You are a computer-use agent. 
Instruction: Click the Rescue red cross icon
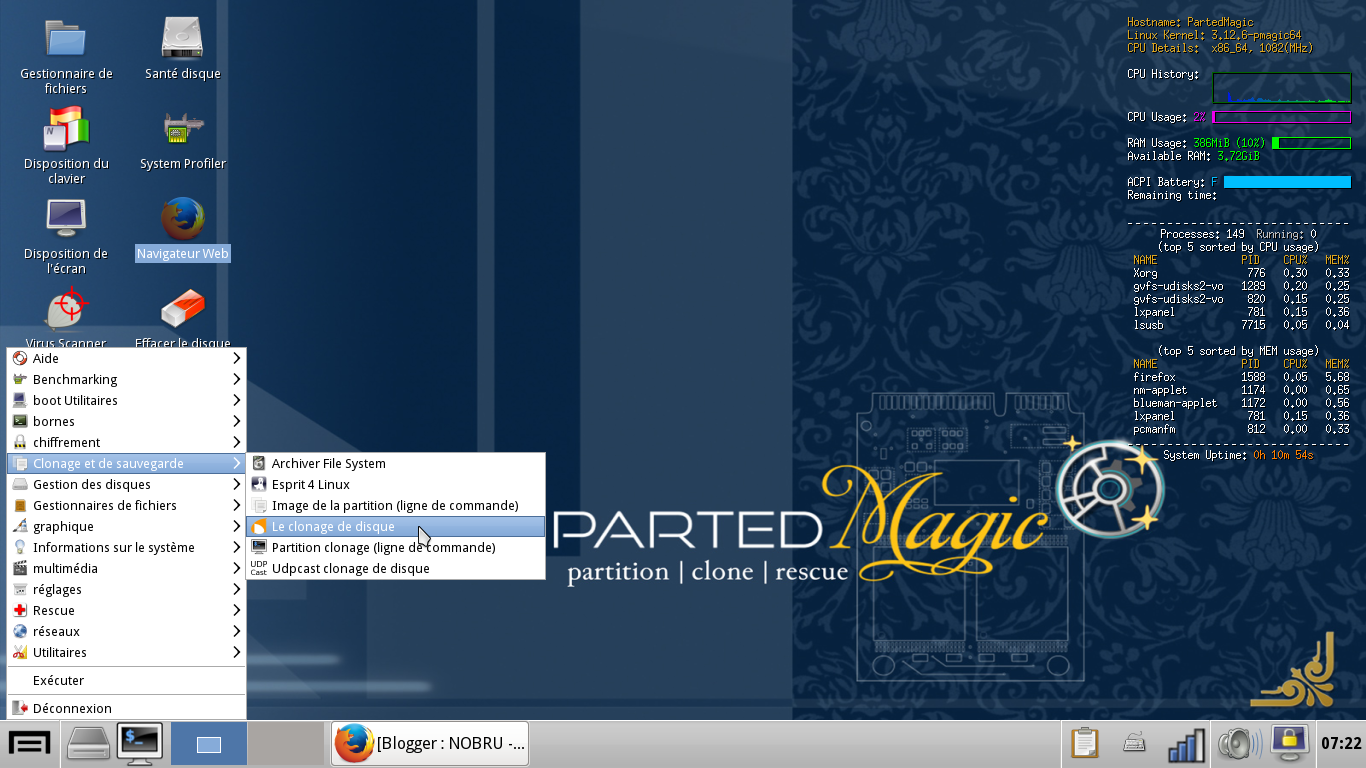tap(20, 610)
